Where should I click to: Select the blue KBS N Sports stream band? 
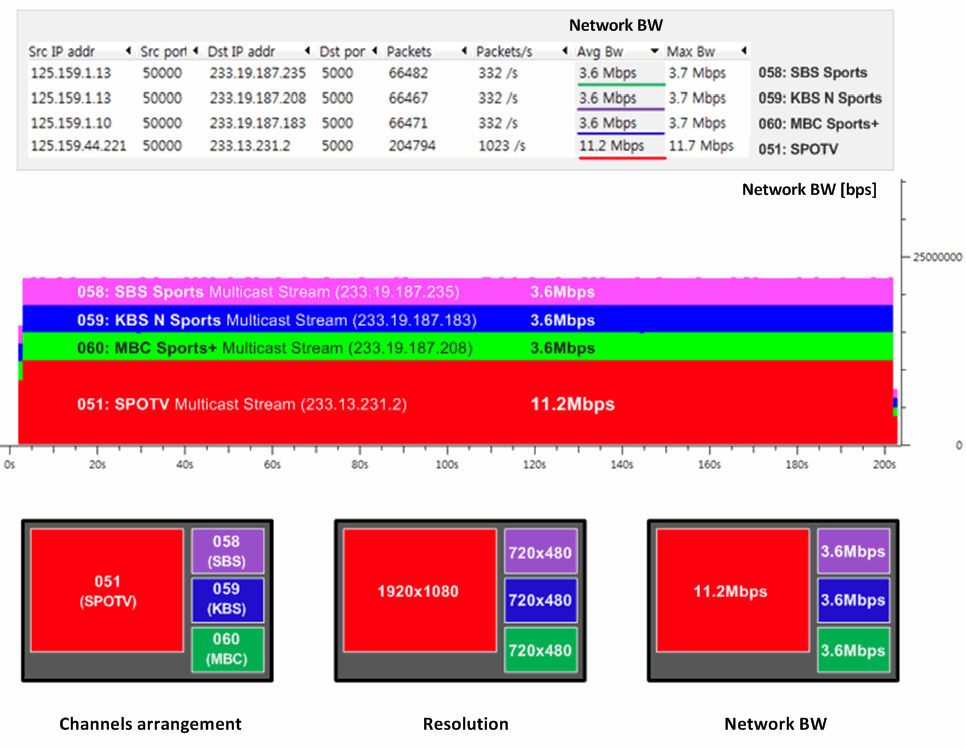[x=458, y=319]
